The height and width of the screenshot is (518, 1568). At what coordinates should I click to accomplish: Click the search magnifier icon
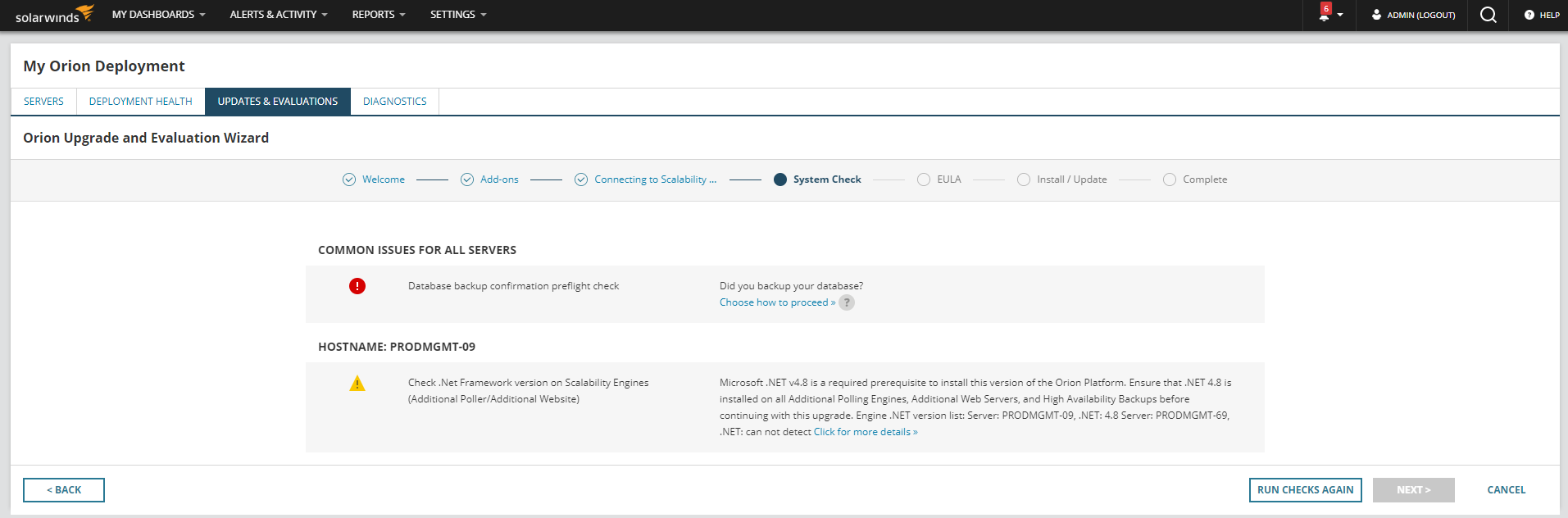coord(1488,15)
